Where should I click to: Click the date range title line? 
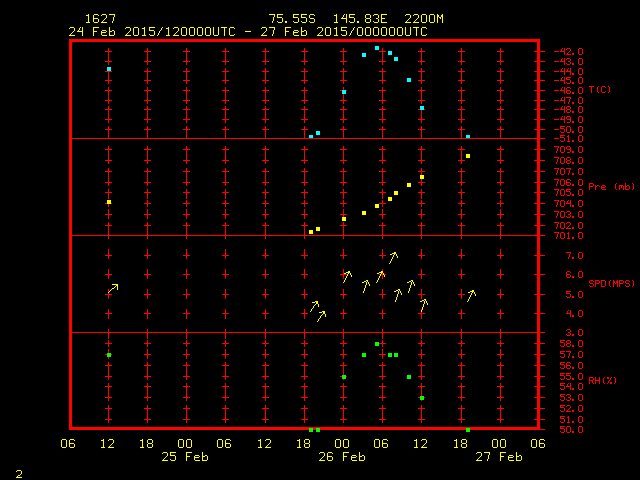pyautogui.click(x=248, y=31)
